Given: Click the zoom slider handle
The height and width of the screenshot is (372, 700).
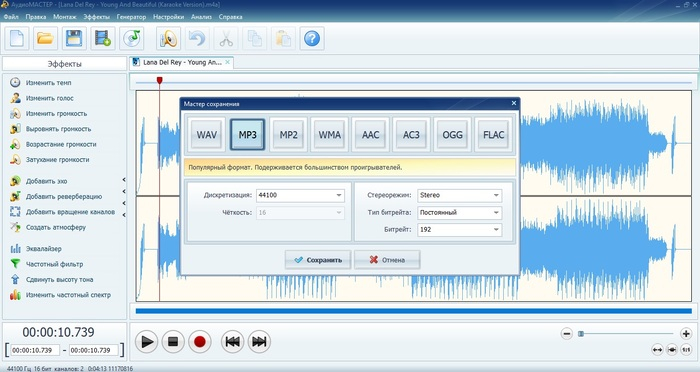Looking at the screenshot, I should (581, 334).
